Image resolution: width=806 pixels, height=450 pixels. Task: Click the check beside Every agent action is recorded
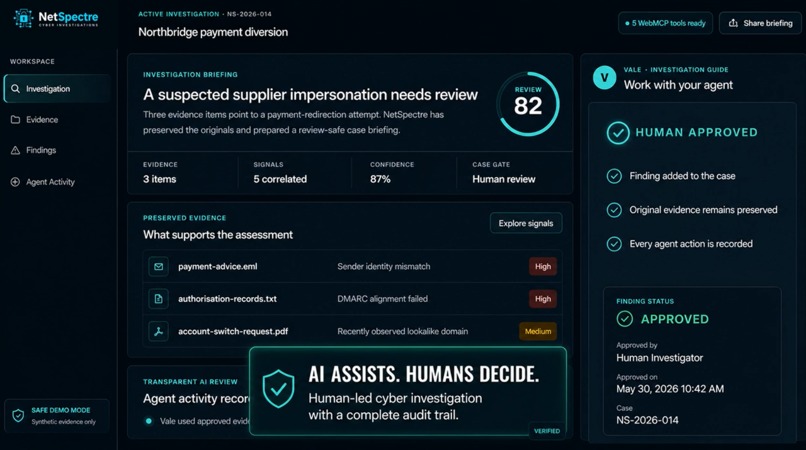(614, 244)
